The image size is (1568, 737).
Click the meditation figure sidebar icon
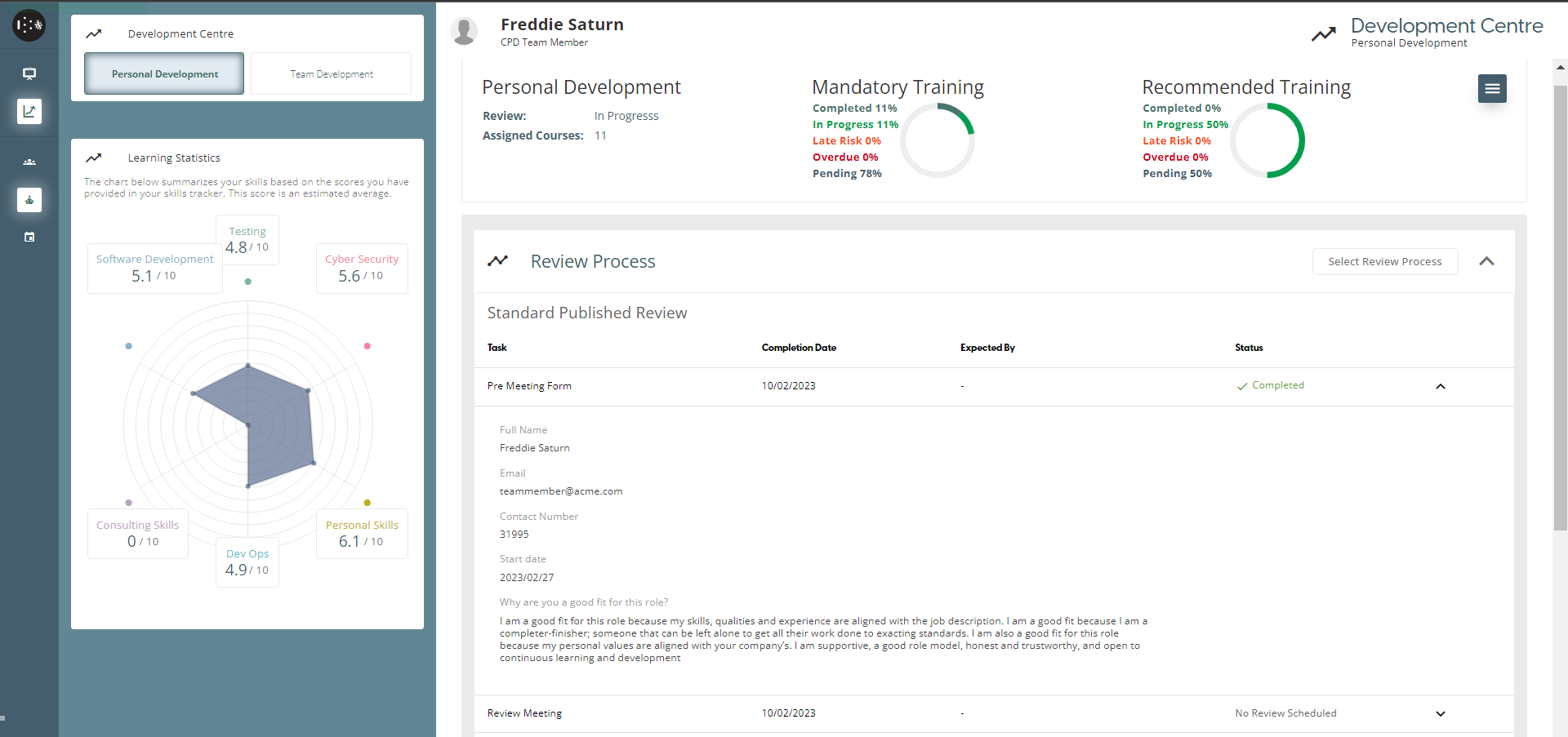(x=29, y=200)
